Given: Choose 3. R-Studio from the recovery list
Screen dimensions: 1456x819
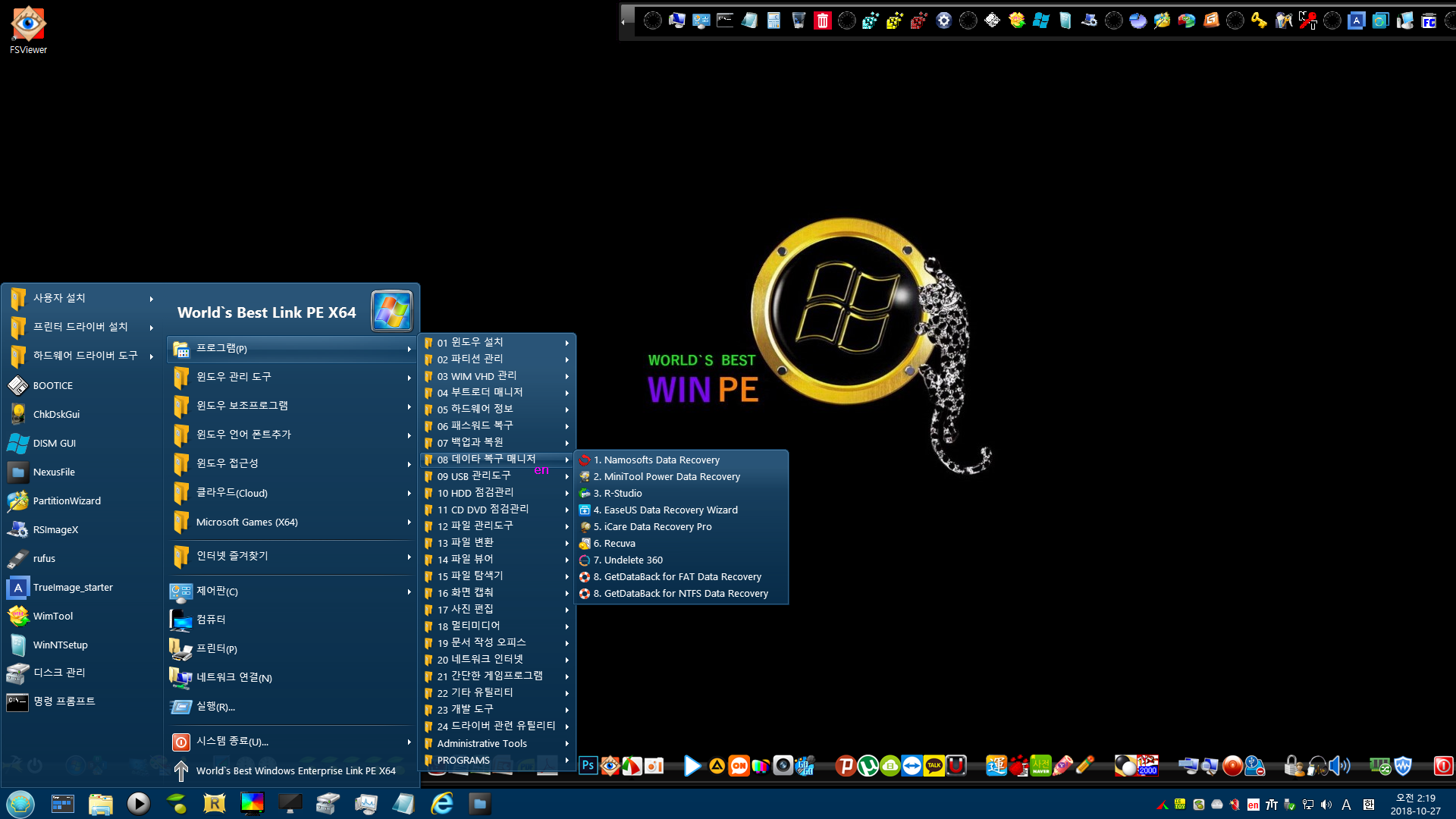Looking at the screenshot, I should pyautogui.click(x=681, y=493).
